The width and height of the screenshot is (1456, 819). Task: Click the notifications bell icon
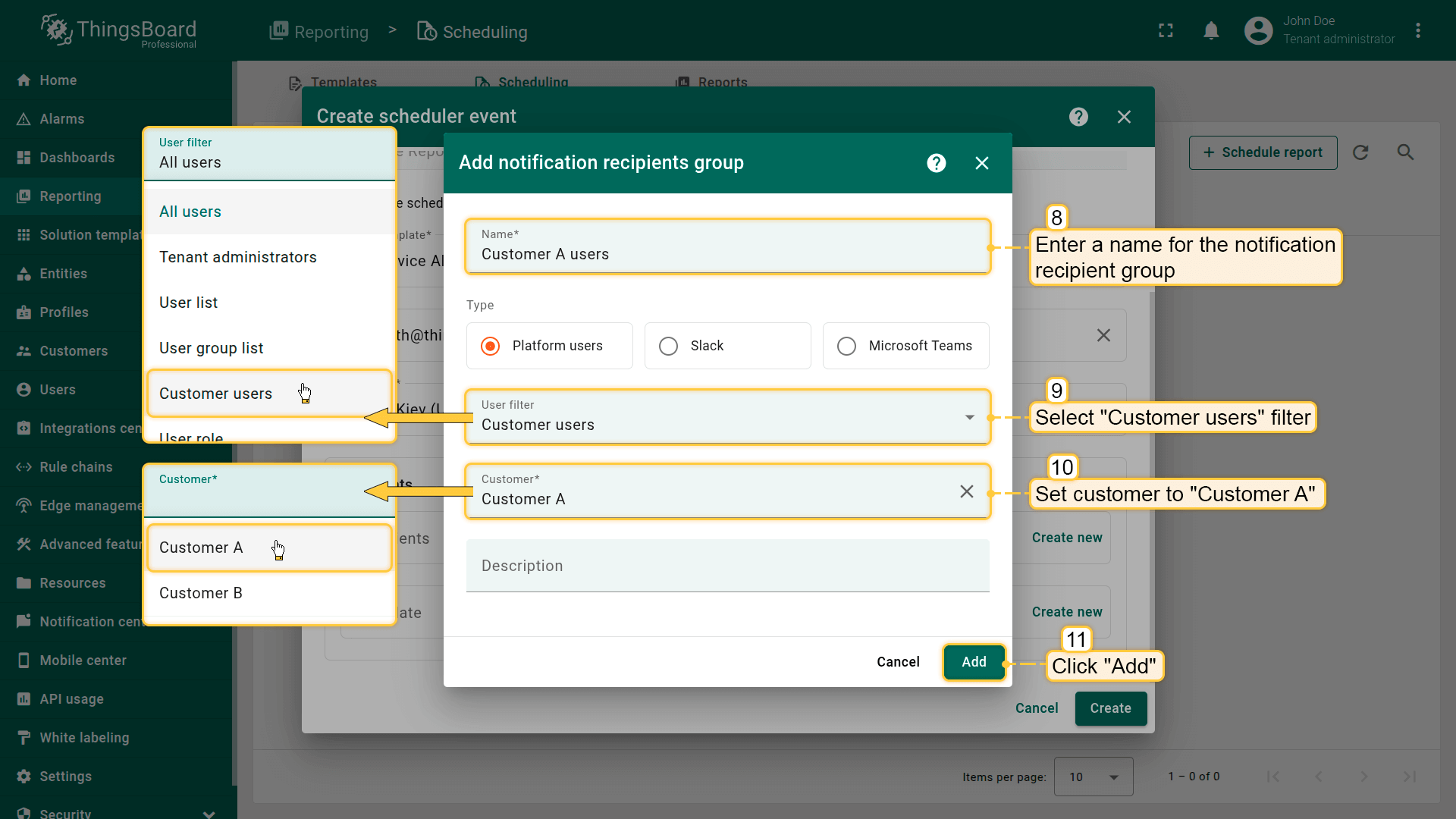click(1211, 31)
